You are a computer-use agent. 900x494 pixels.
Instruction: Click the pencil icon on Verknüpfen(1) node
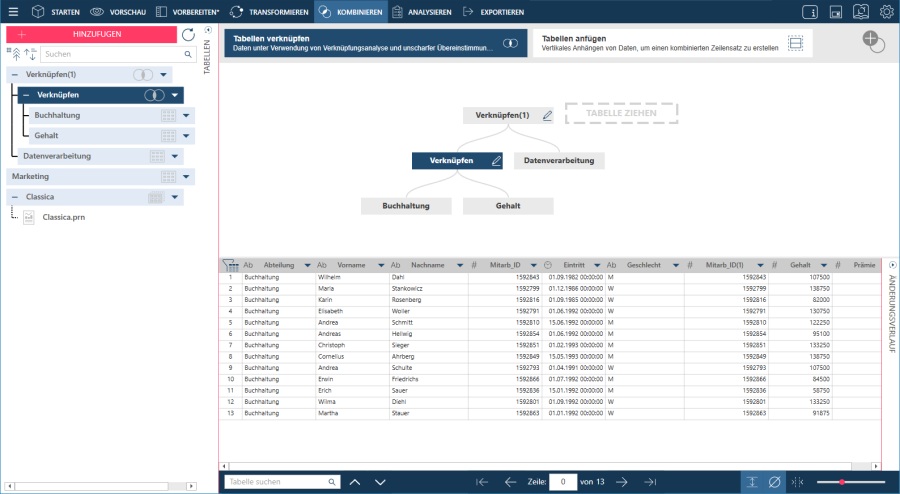pos(547,116)
